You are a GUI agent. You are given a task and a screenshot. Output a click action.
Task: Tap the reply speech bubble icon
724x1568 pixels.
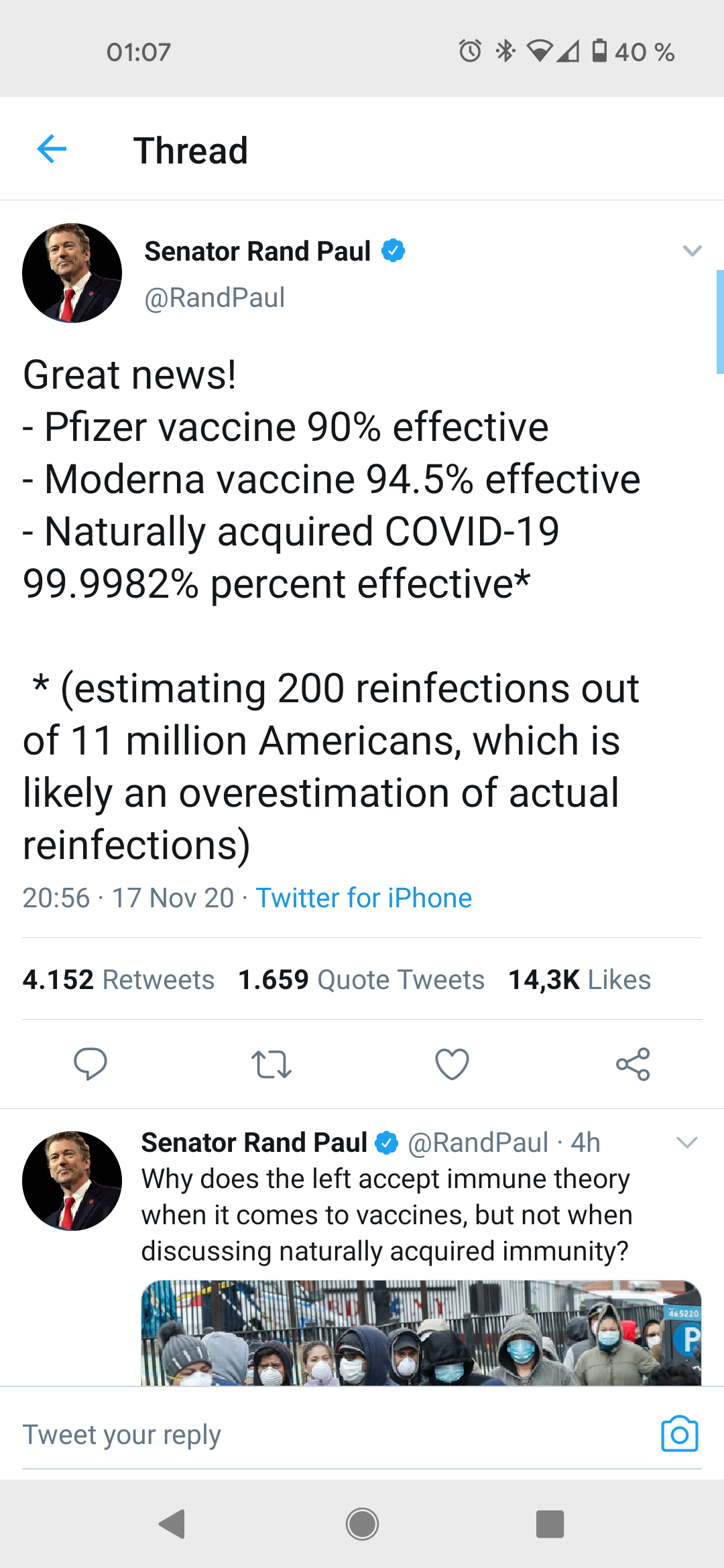90,1063
